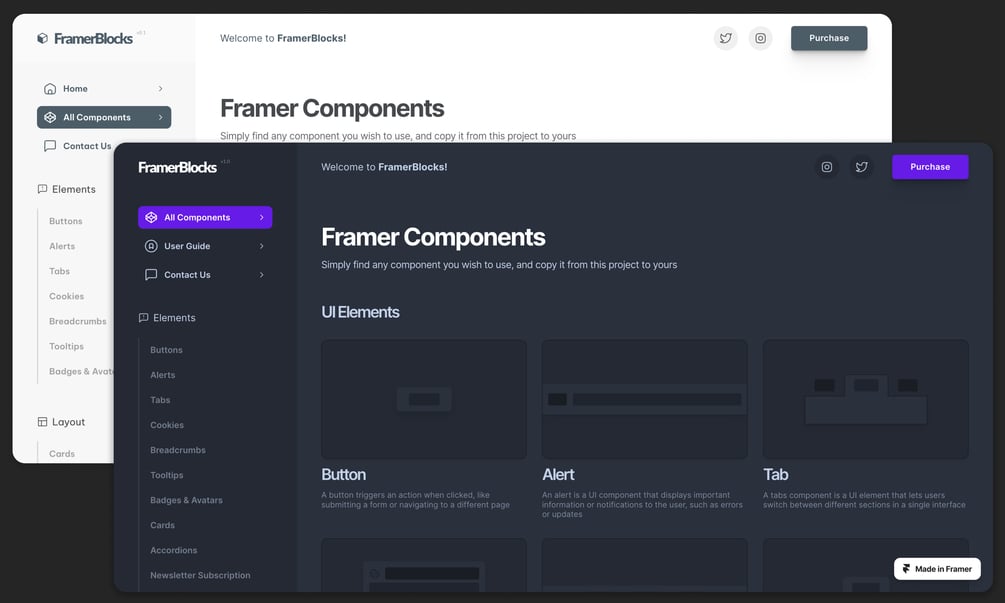Expand the User Guide chevron in the dark sidebar
1005x603 pixels.
pos(262,246)
